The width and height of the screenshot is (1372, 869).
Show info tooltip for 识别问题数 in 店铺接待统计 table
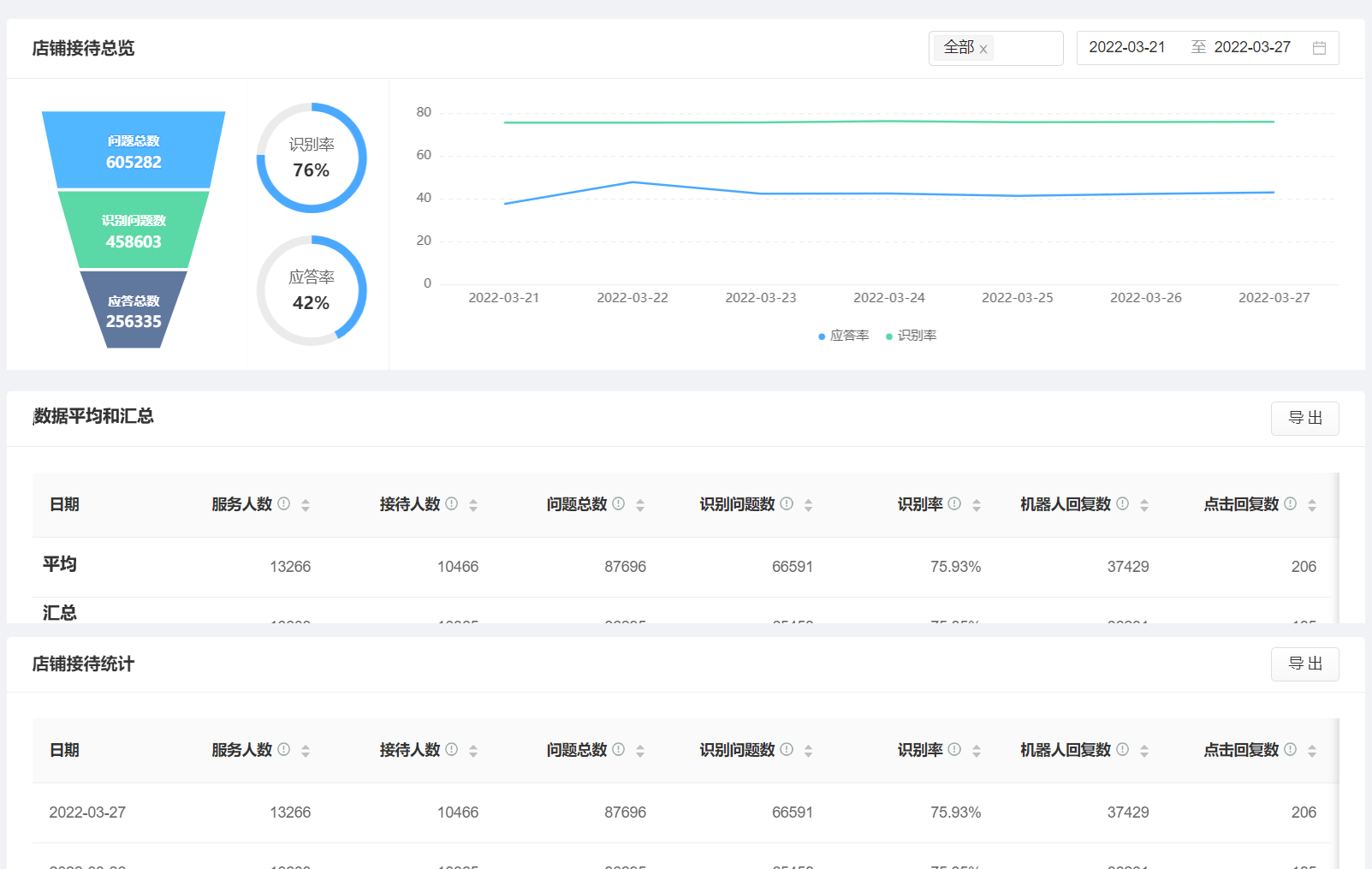[x=787, y=749]
